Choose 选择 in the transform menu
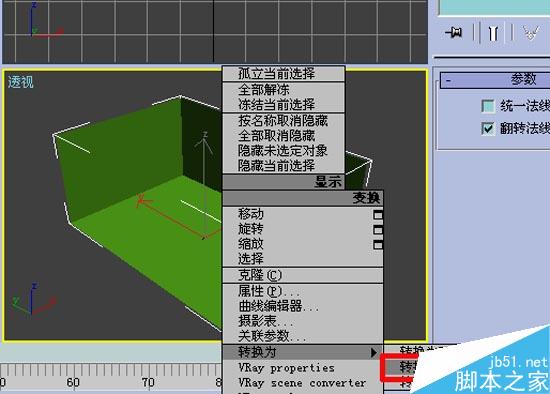The height and width of the screenshot is (394, 550). [x=303, y=259]
